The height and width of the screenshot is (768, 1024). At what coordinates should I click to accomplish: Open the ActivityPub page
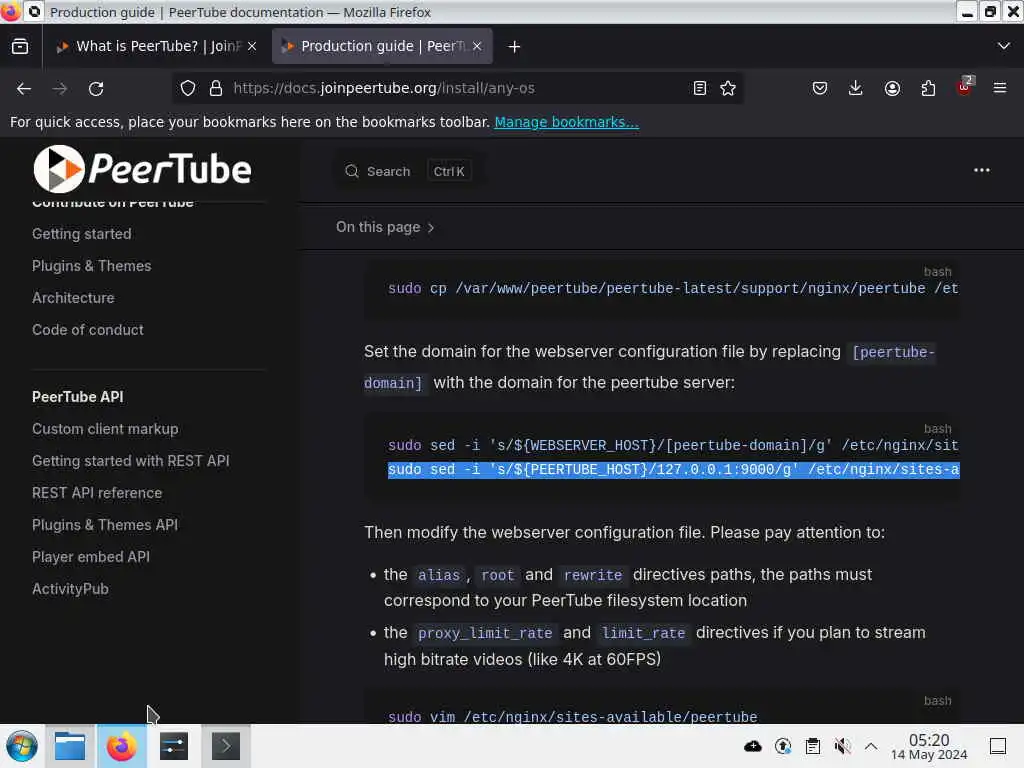(x=70, y=589)
